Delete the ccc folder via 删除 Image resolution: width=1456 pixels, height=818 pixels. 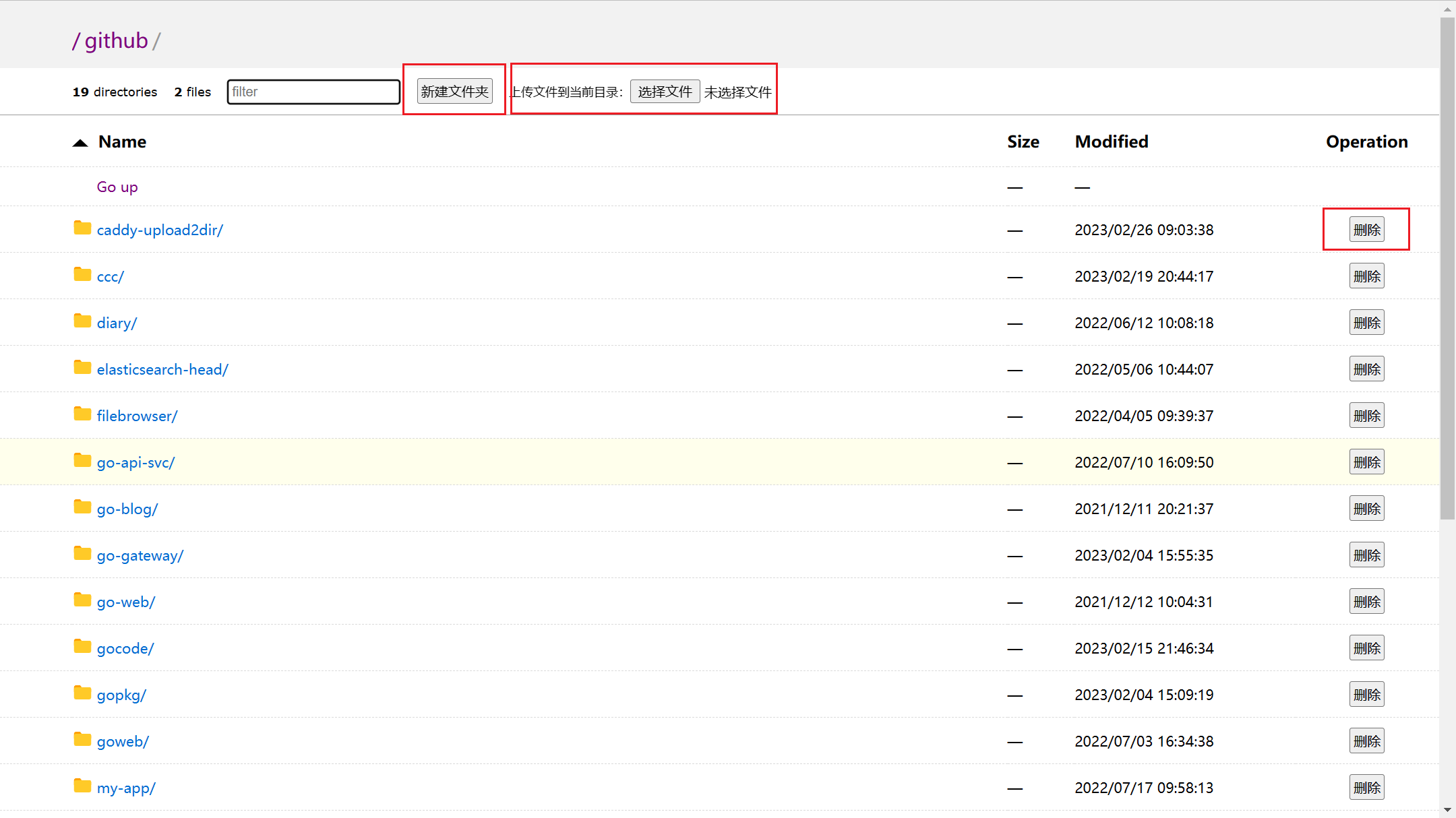tap(1366, 276)
